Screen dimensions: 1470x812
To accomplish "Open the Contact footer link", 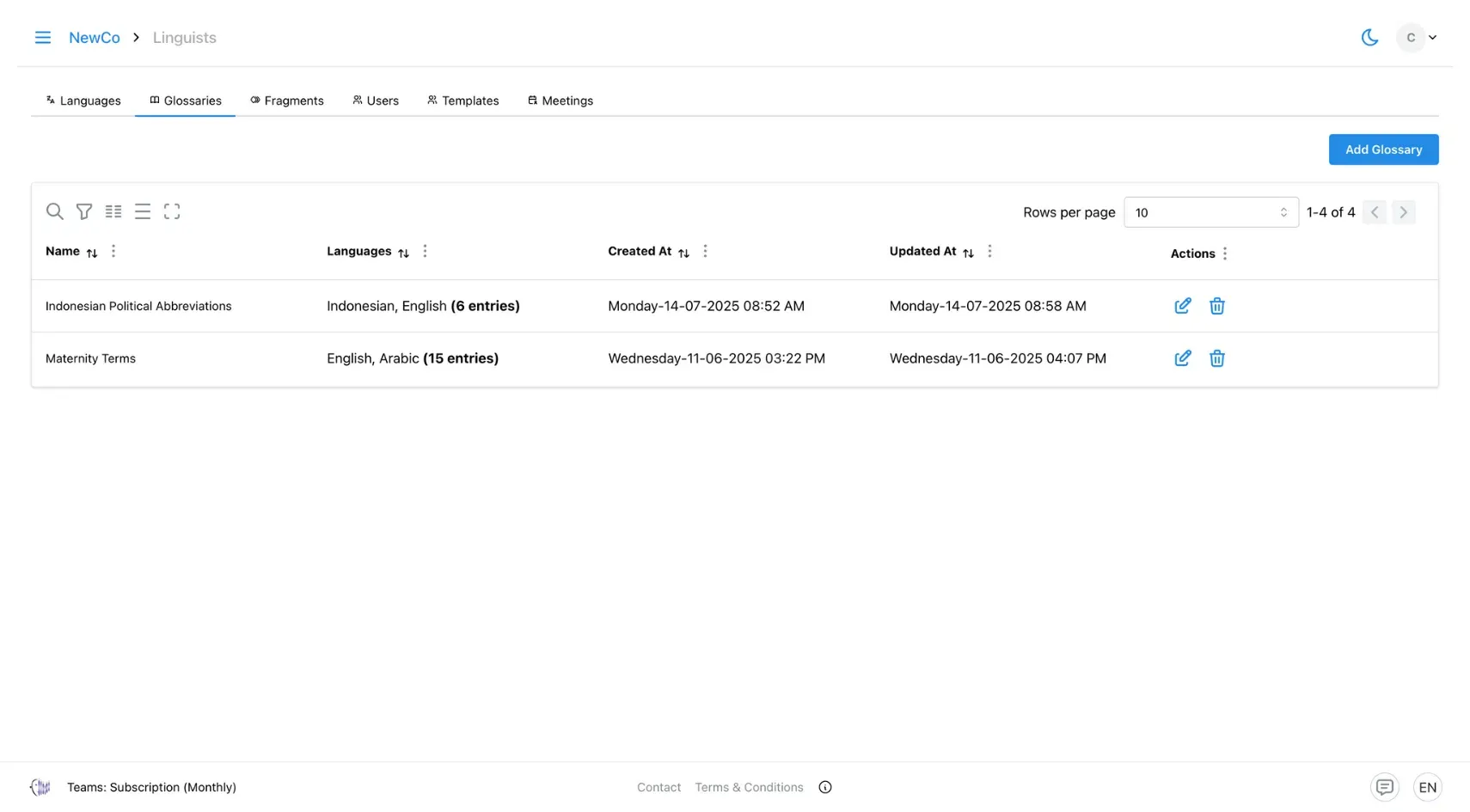I will tap(658, 787).
